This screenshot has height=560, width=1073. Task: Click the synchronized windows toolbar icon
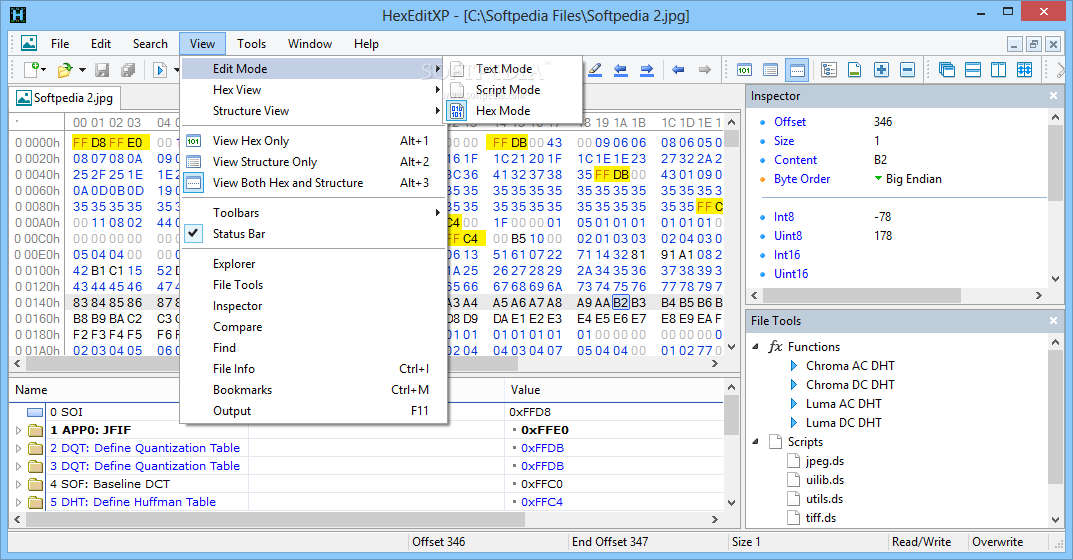(1024, 69)
